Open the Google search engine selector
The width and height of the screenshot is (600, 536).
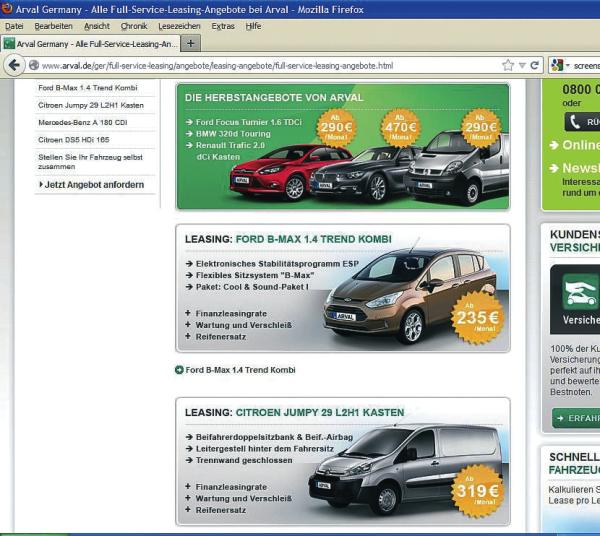point(560,65)
